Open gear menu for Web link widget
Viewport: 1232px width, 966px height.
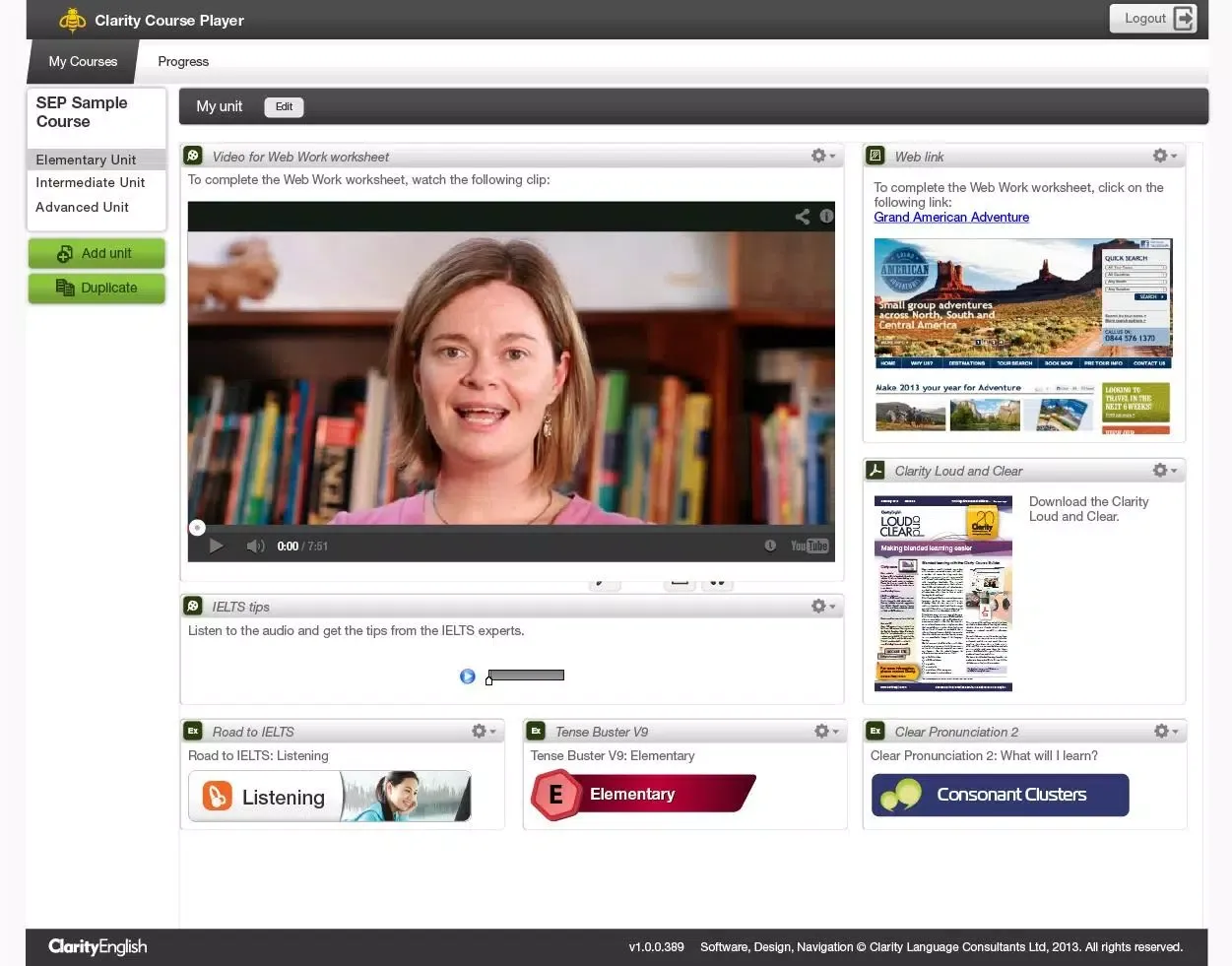[x=1164, y=157]
